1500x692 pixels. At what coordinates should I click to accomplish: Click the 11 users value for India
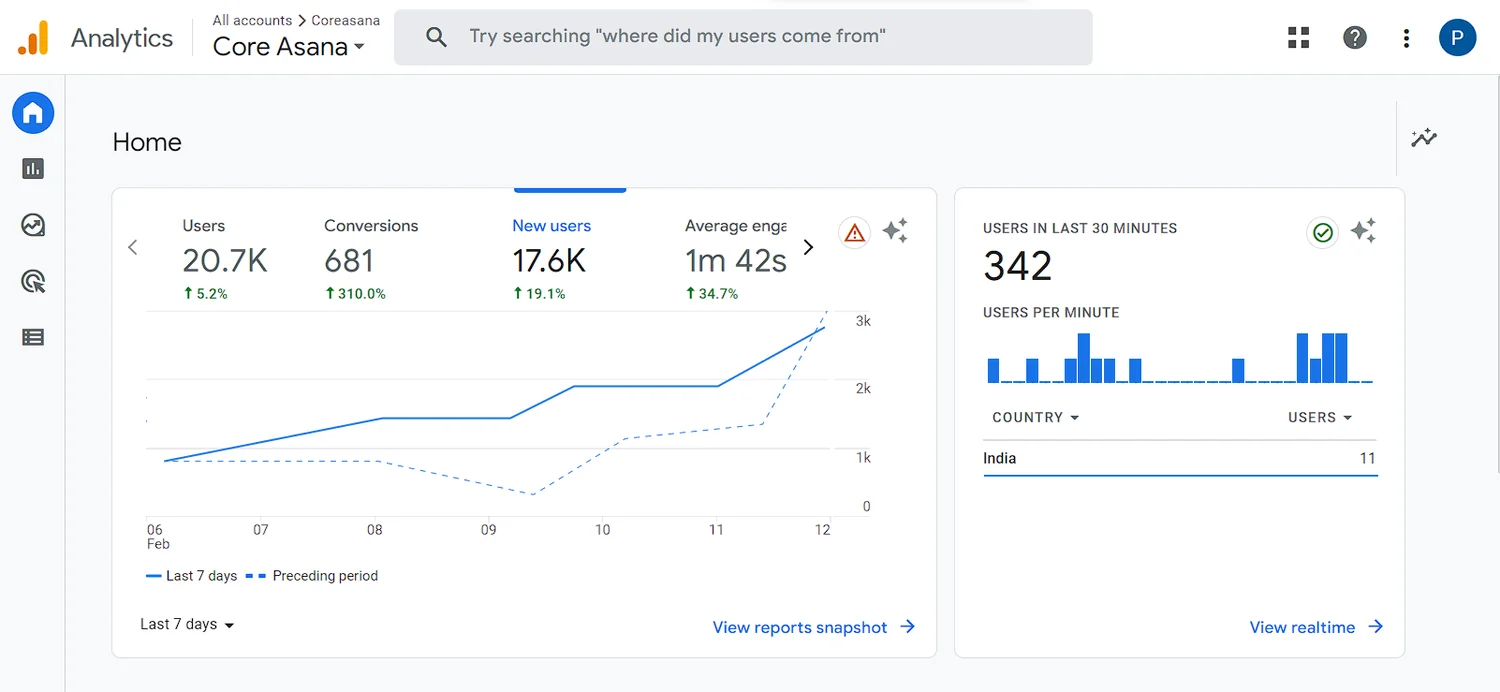[x=1367, y=458]
